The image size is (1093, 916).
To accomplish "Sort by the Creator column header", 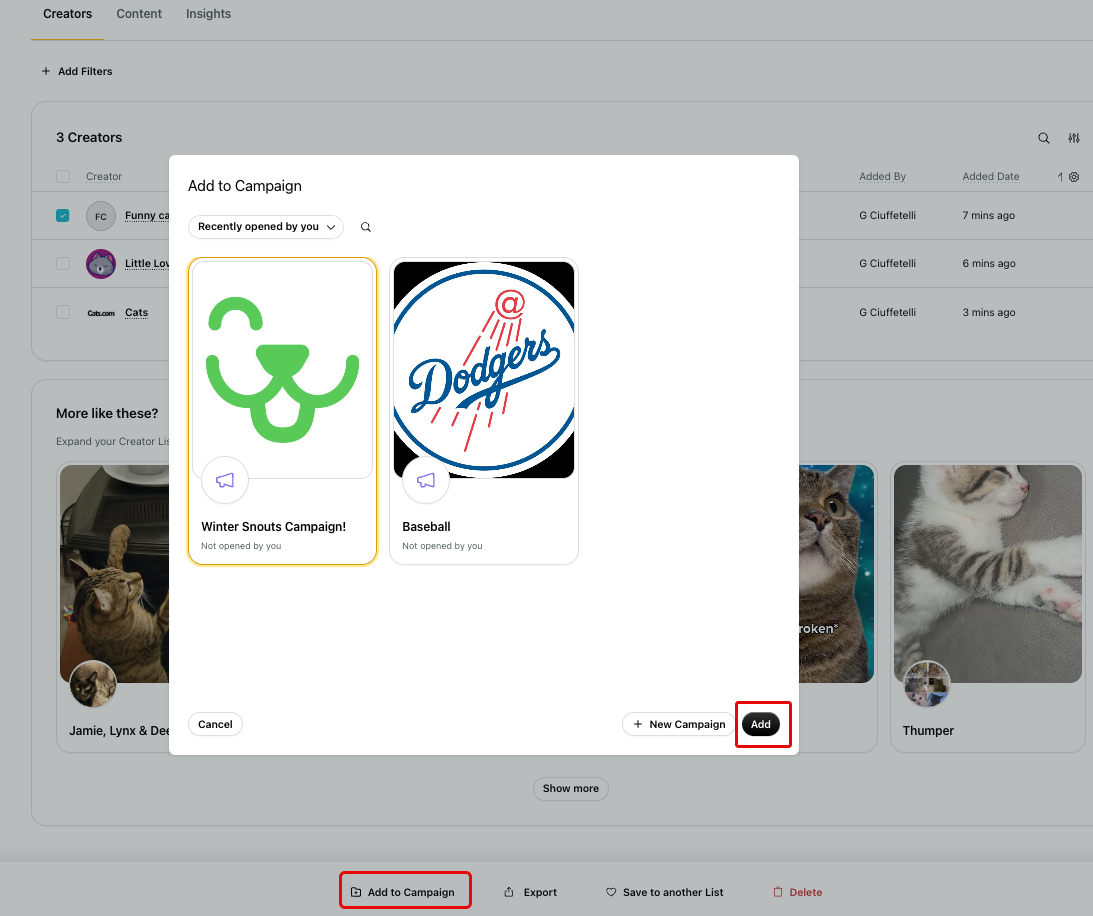I will tap(104, 176).
